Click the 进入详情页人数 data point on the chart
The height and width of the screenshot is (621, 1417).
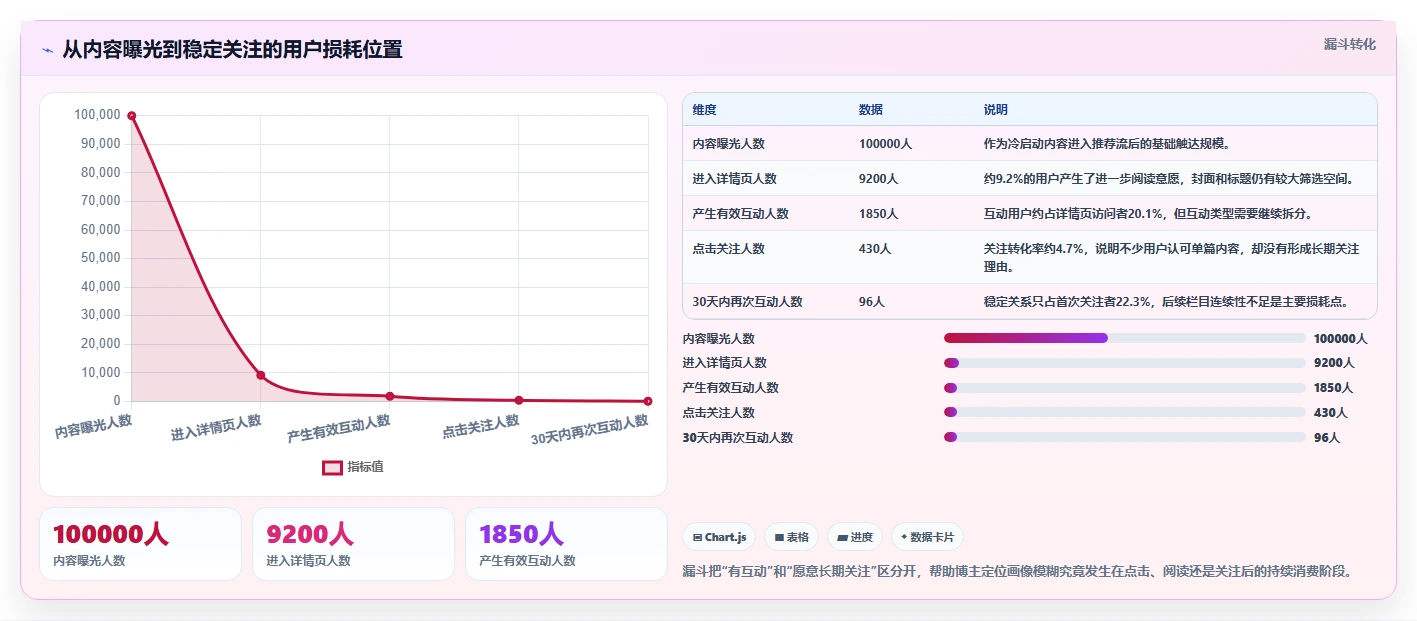261,375
